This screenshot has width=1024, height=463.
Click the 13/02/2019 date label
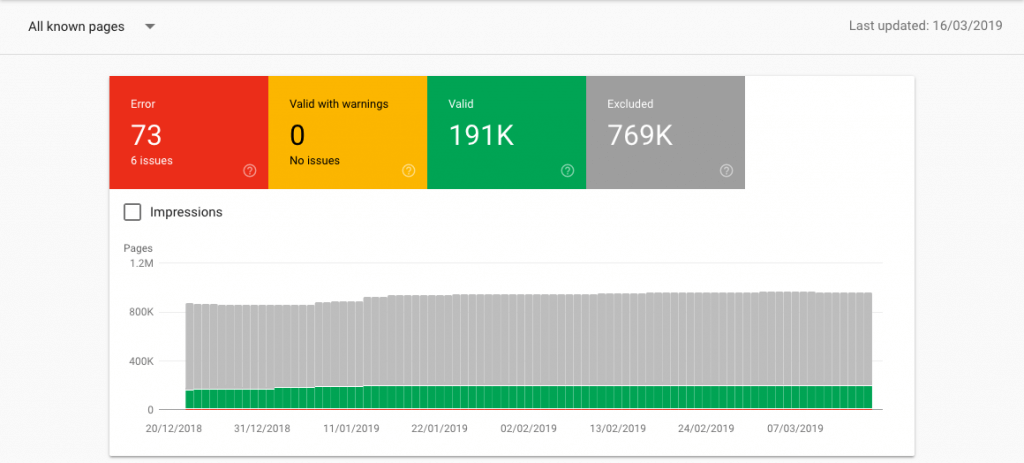tap(617, 429)
